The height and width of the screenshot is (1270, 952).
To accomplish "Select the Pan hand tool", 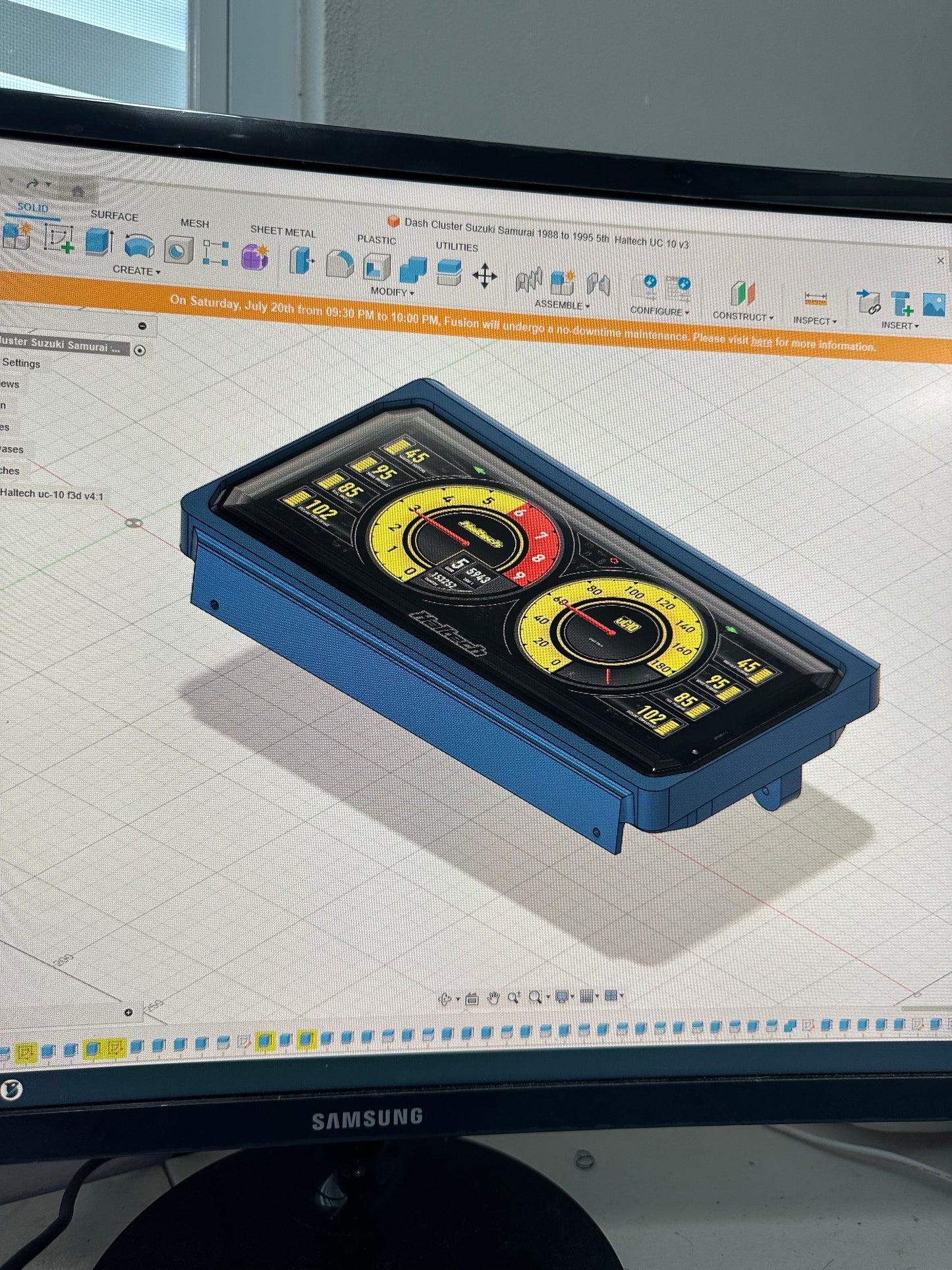I will coord(493,998).
